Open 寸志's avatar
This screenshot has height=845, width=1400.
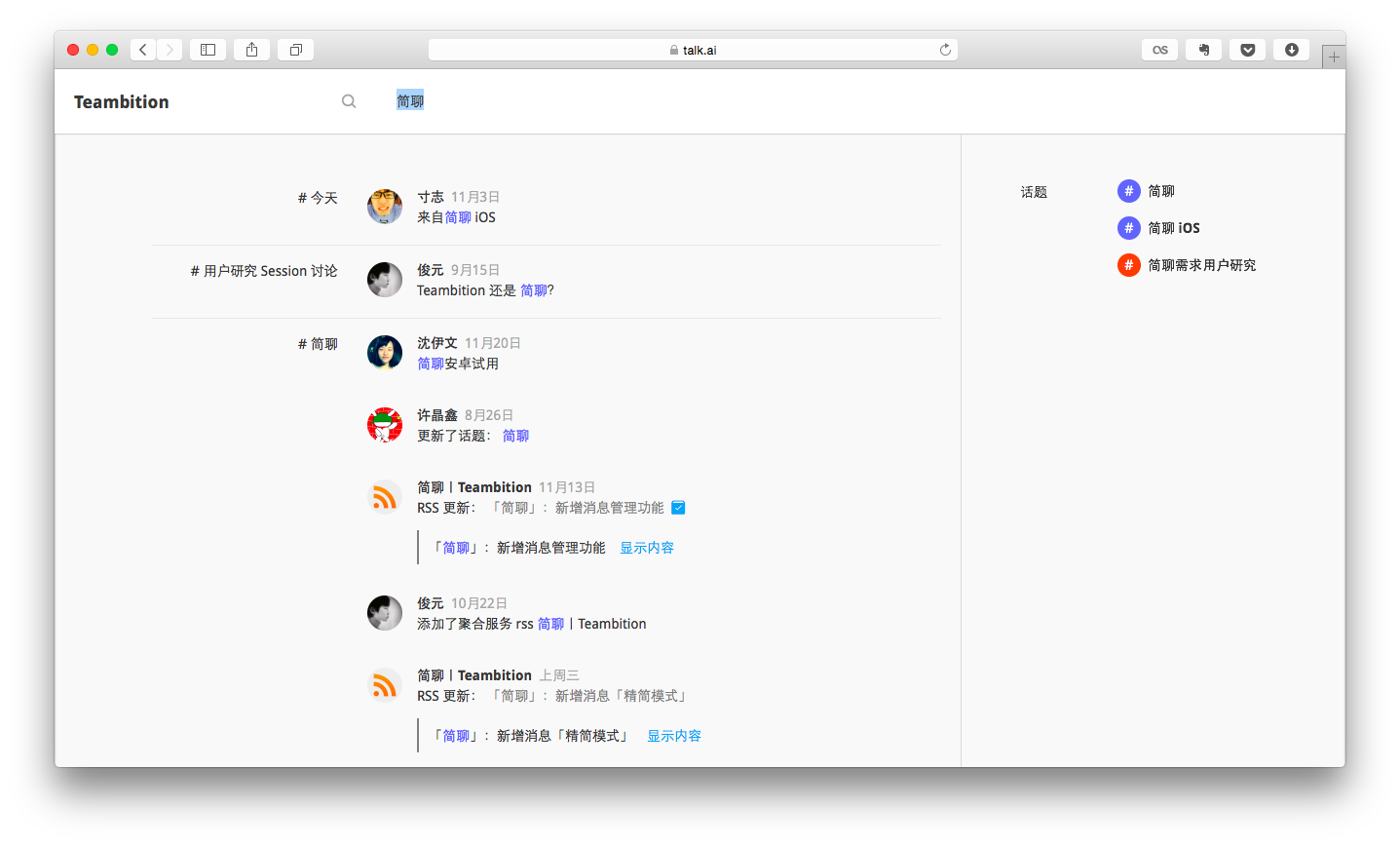(x=385, y=207)
